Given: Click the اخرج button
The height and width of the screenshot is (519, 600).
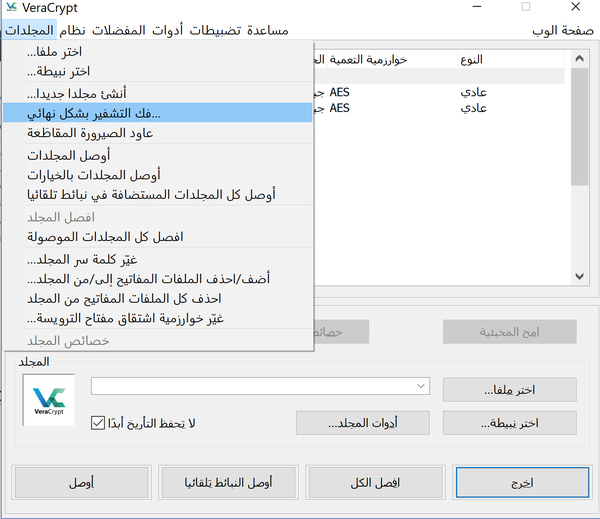Looking at the screenshot, I should pyautogui.click(x=522, y=482).
